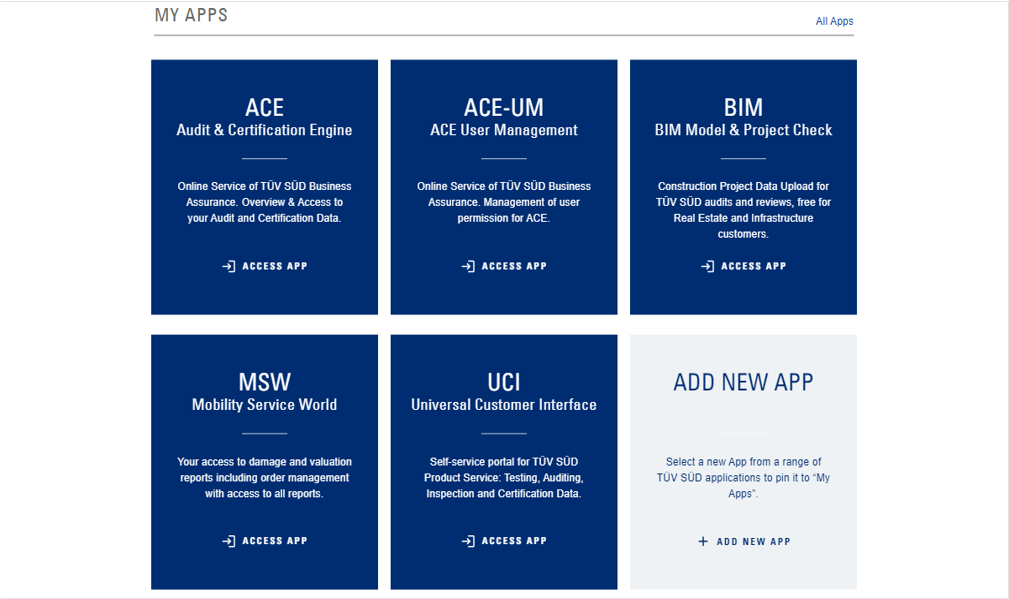The width and height of the screenshot is (1009, 599).
Task: Click BIM description about Construction Project Data Upload
Action: pos(743,210)
